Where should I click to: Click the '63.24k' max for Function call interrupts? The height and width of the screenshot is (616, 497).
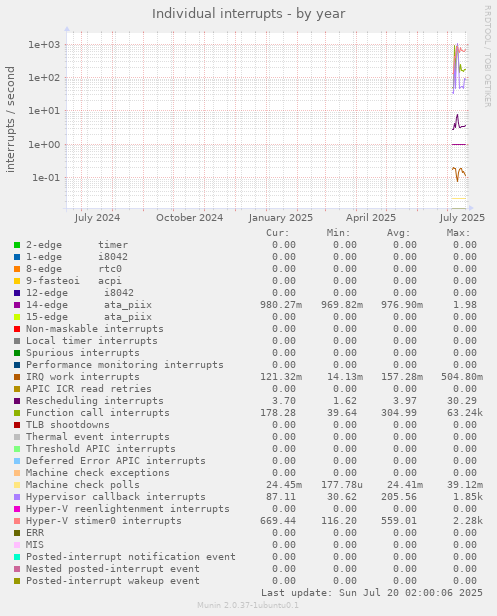pos(465,413)
